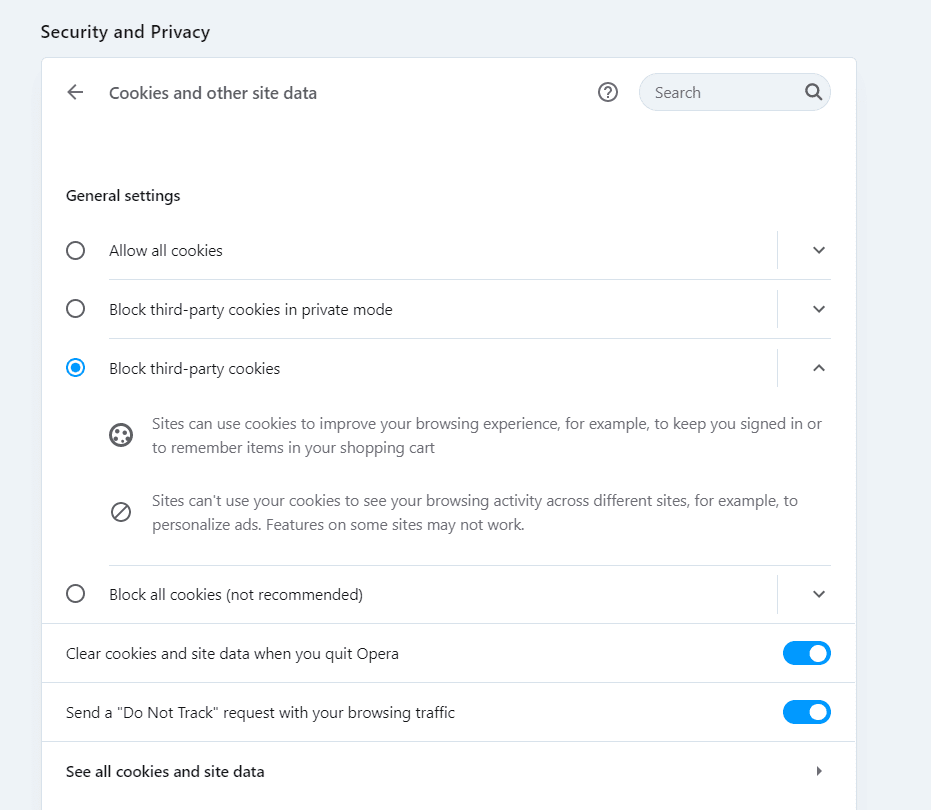Open the help question mark icon
Viewport: 931px width, 810px height.
click(x=607, y=92)
